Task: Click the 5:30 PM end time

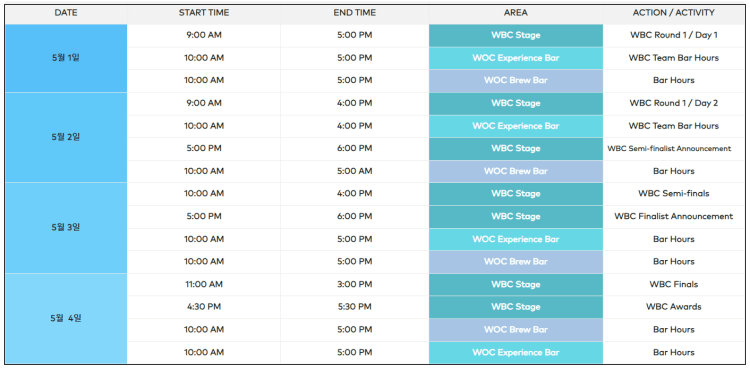Action: pos(354,307)
